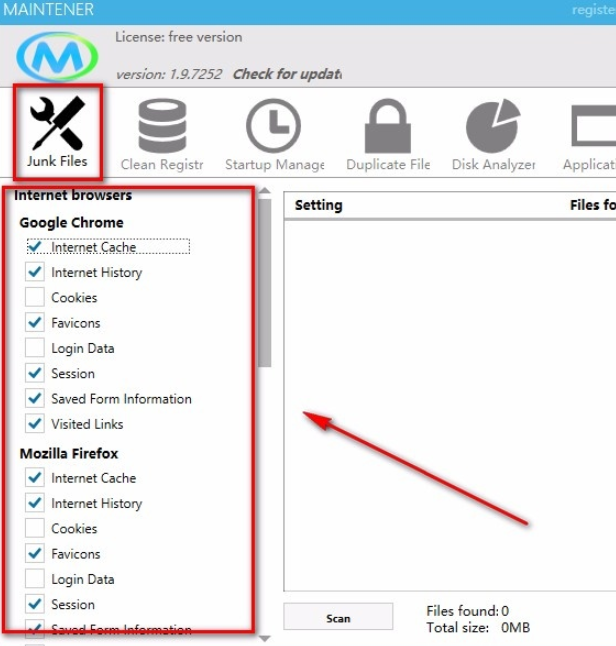Click the Scan button
This screenshot has height=646, width=616.
tap(338, 617)
